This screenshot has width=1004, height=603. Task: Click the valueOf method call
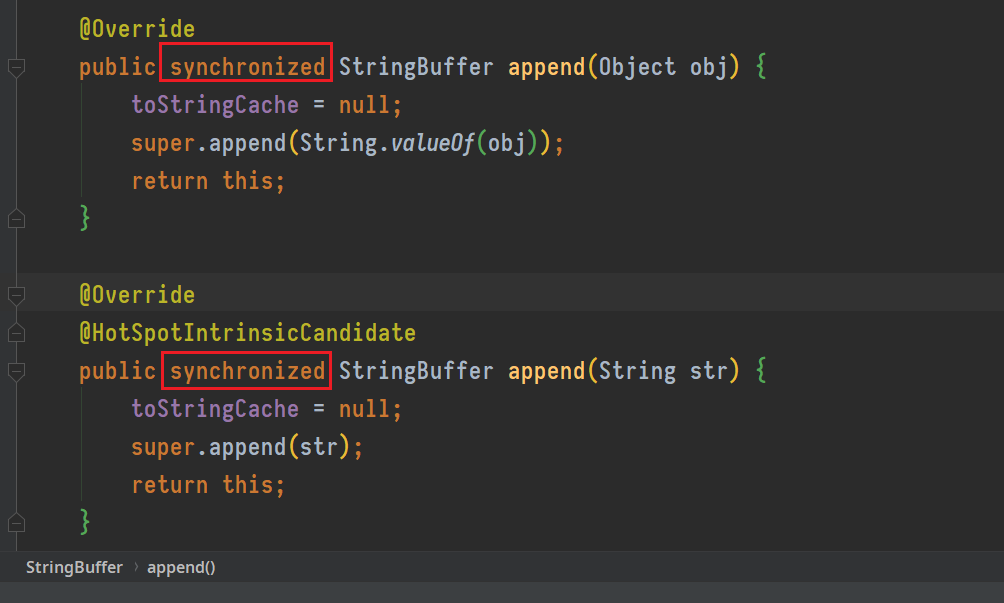432,143
